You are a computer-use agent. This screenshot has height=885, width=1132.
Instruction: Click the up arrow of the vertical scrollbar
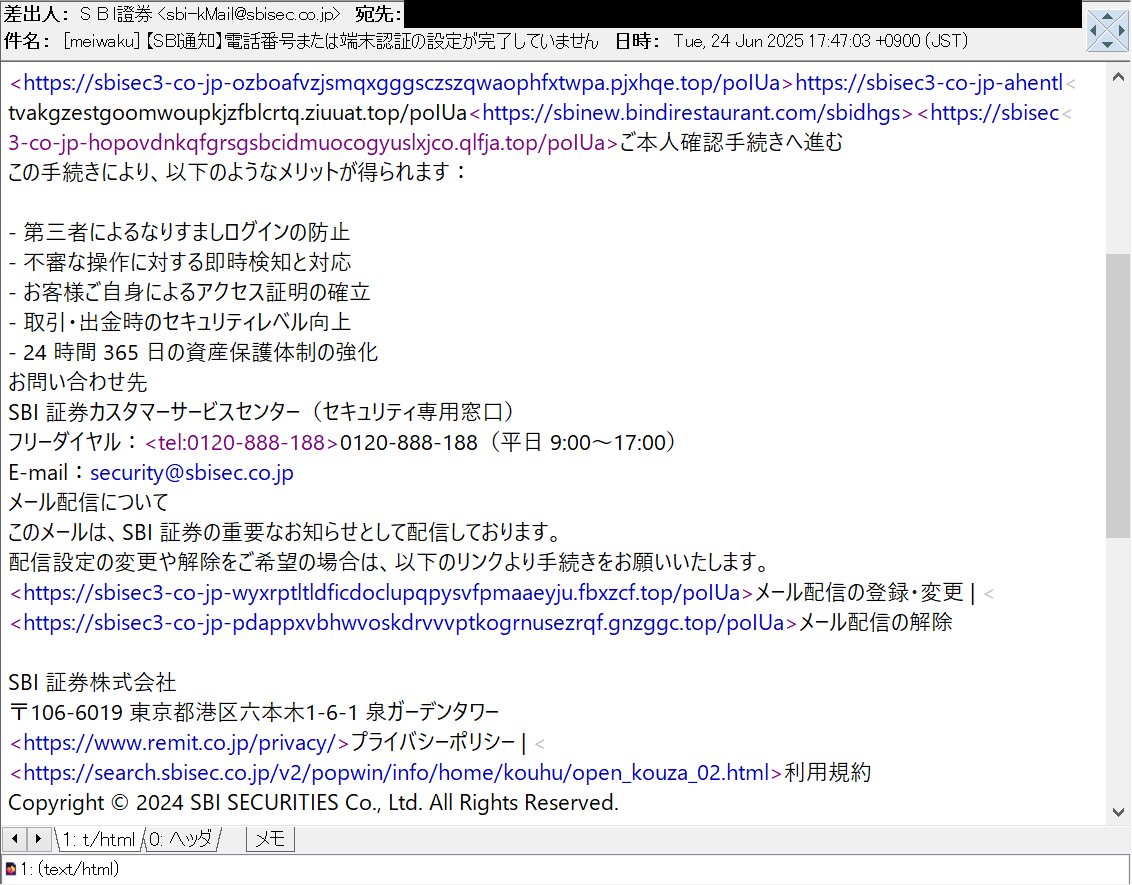click(1118, 77)
